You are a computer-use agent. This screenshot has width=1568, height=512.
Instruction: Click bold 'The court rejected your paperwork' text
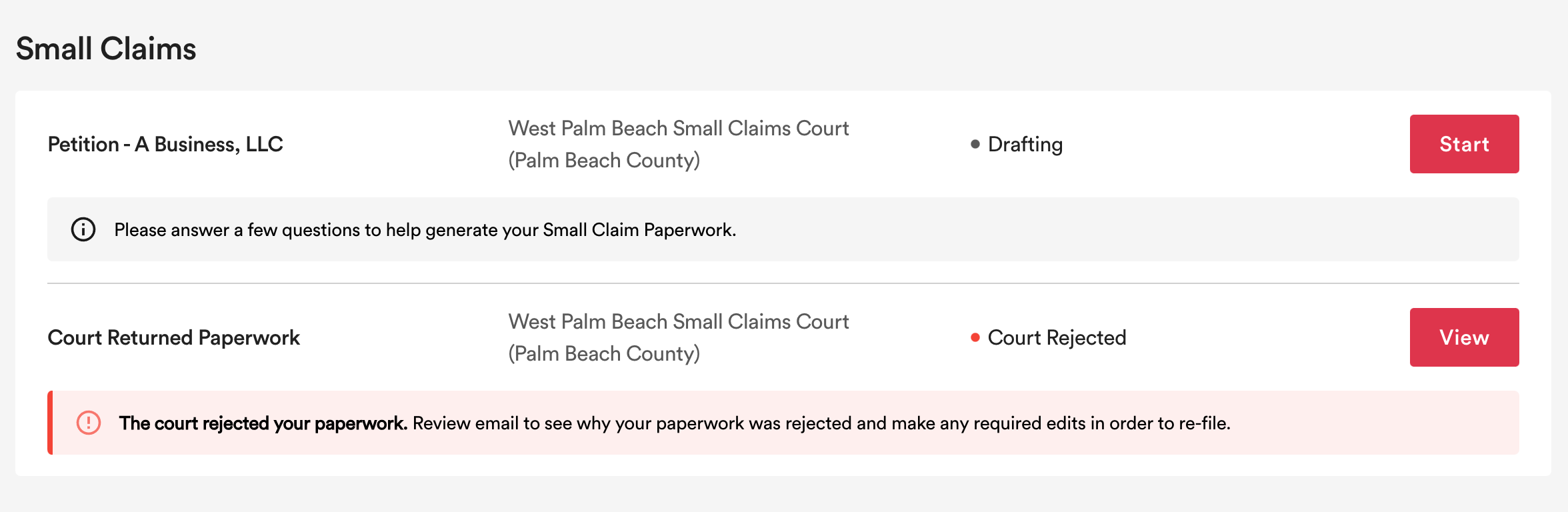point(263,423)
